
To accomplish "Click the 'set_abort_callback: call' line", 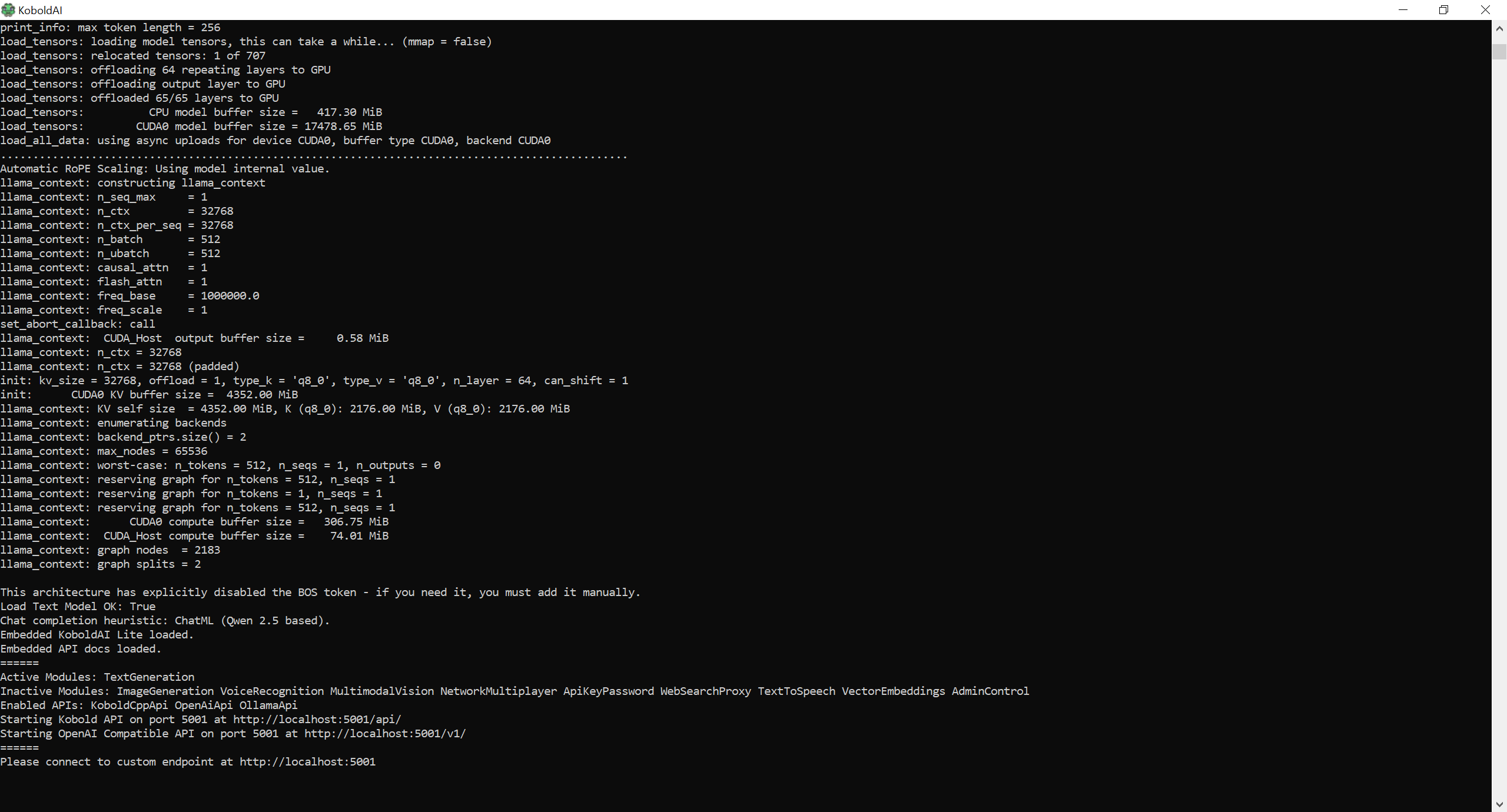I will [x=78, y=324].
